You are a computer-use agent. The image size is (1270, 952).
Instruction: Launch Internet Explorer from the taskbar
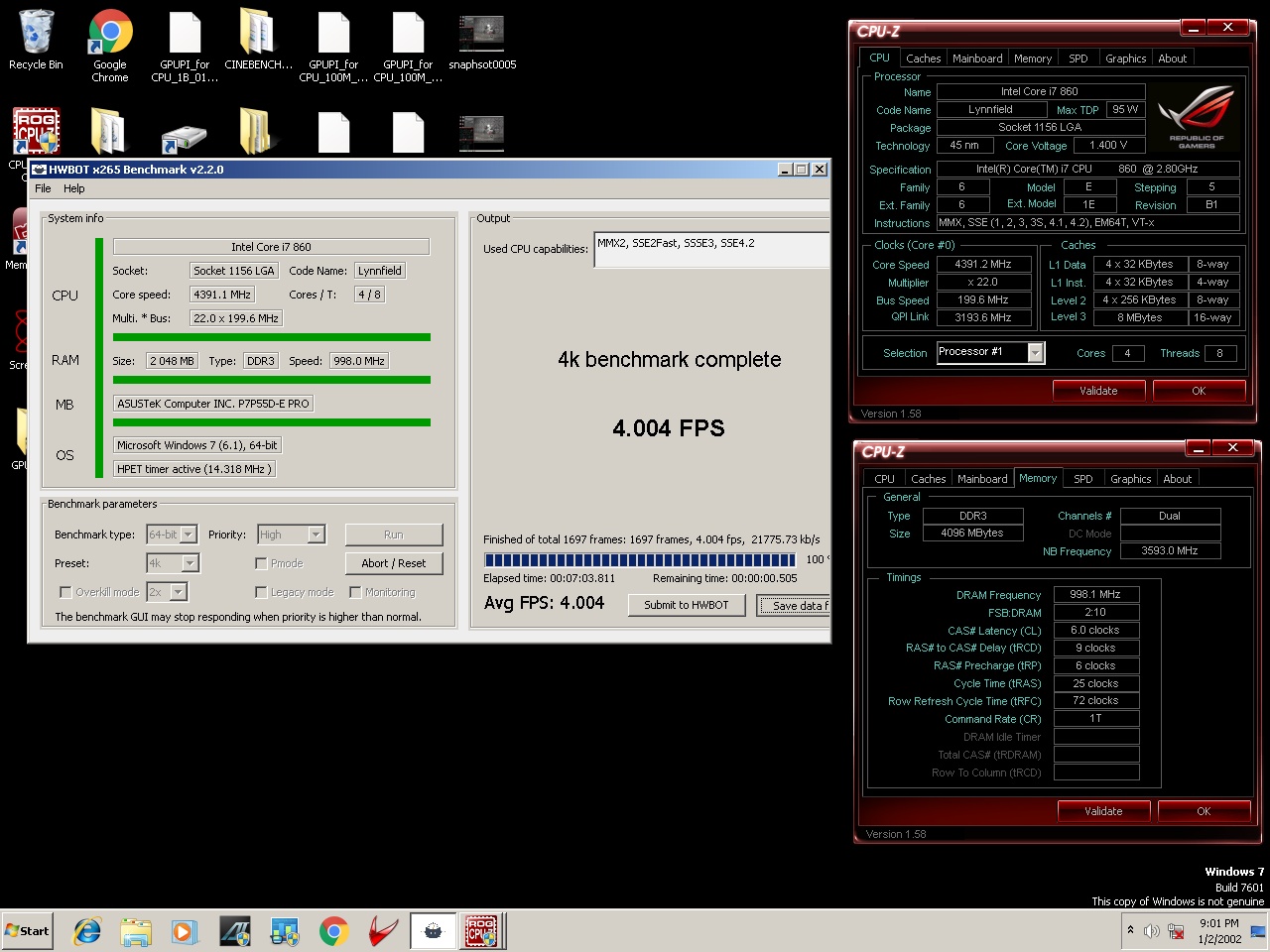[x=87, y=931]
